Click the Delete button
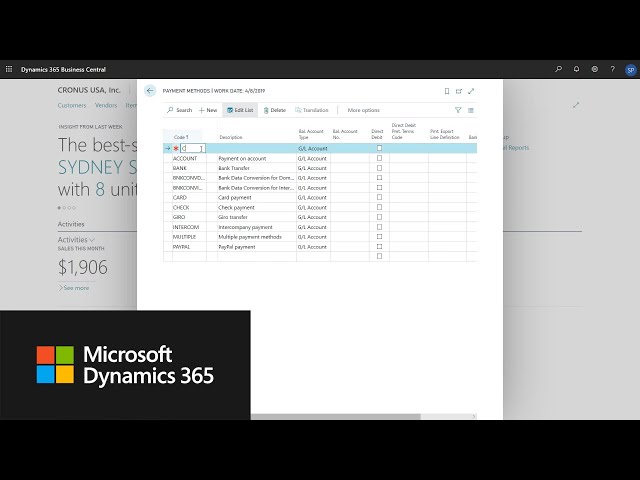Screen dimensions: 640x480 (274, 110)
